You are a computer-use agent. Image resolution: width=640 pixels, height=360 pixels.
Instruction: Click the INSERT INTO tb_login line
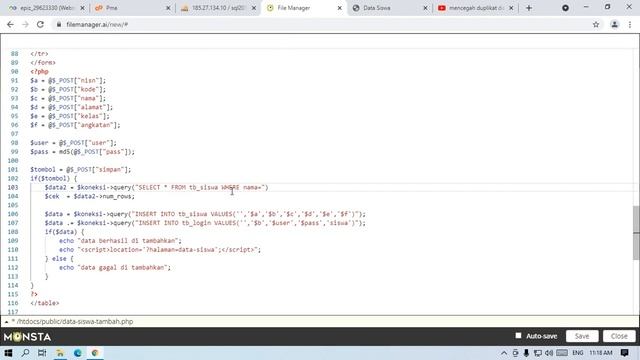coord(205,223)
